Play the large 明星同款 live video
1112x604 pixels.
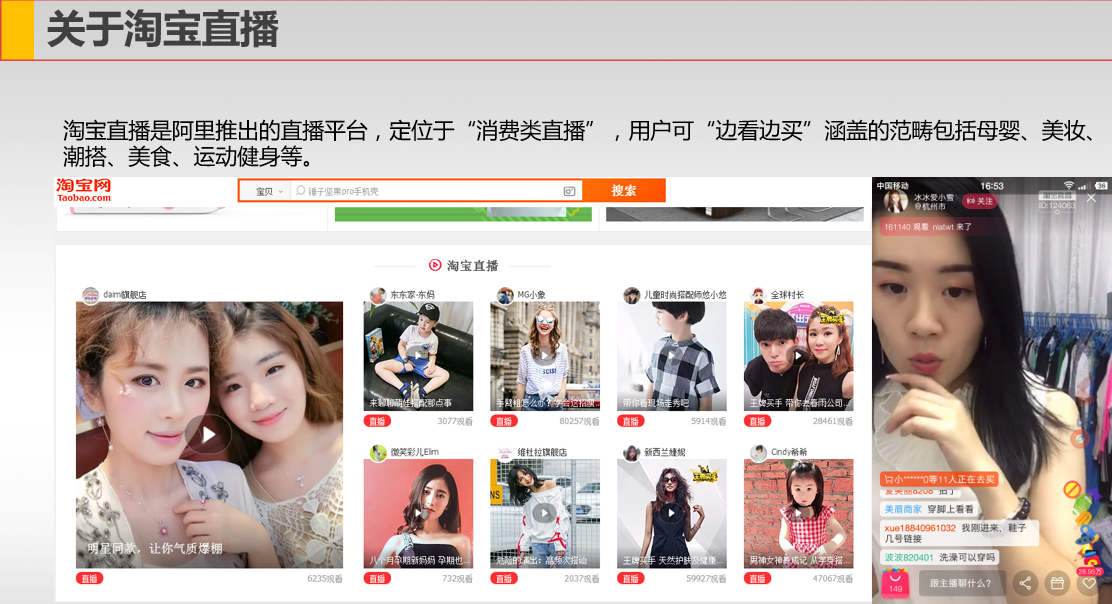click(208, 435)
